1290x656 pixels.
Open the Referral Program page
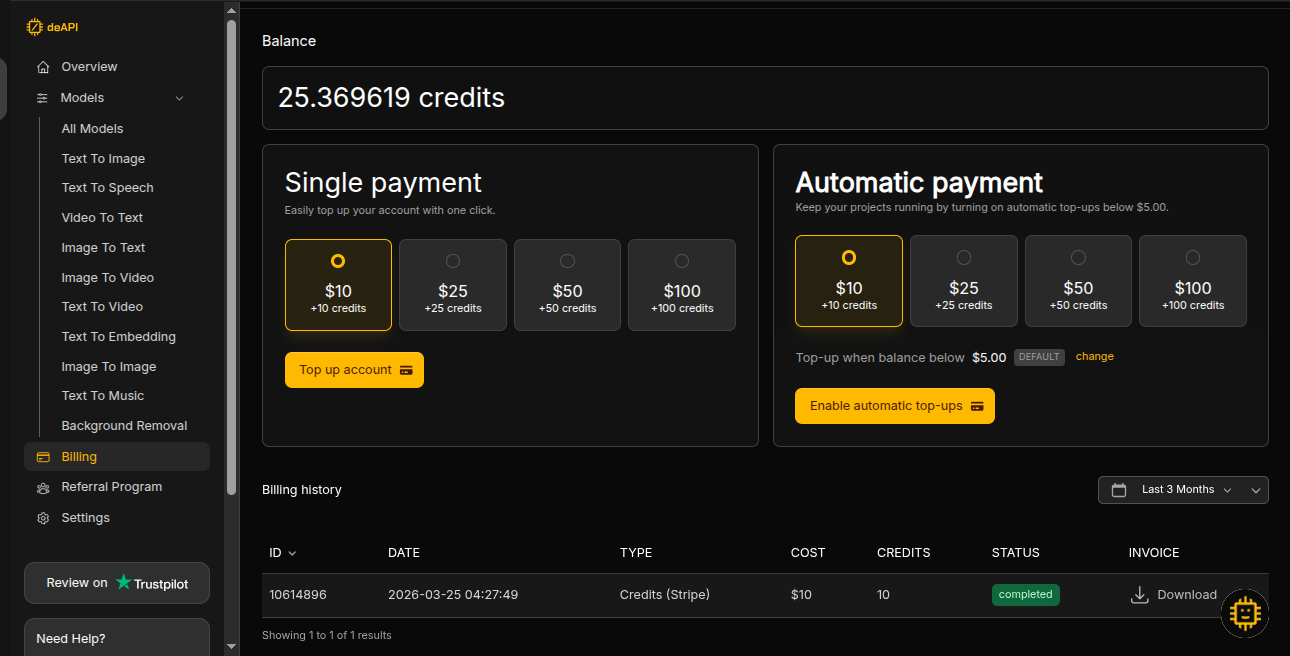coord(111,487)
